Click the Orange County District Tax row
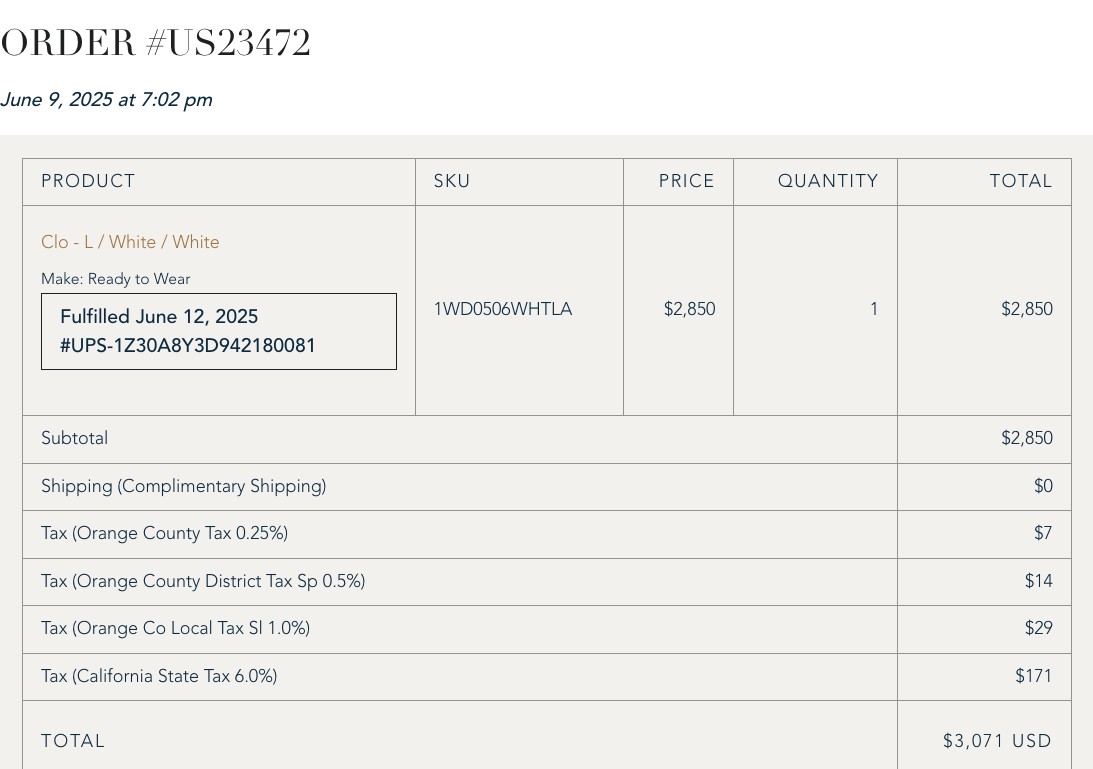This screenshot has height=769, width=1093. tap(546, 581)
